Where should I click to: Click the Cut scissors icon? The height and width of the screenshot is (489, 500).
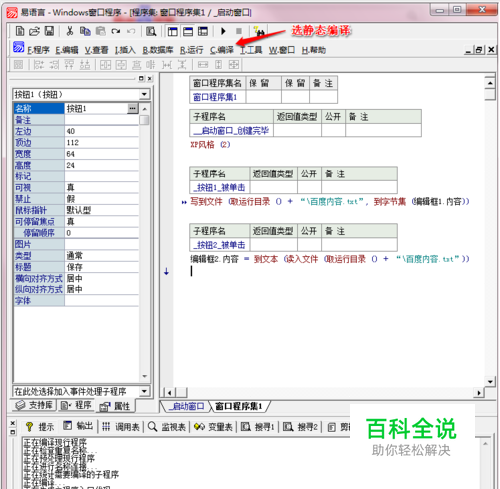[70, 31]
